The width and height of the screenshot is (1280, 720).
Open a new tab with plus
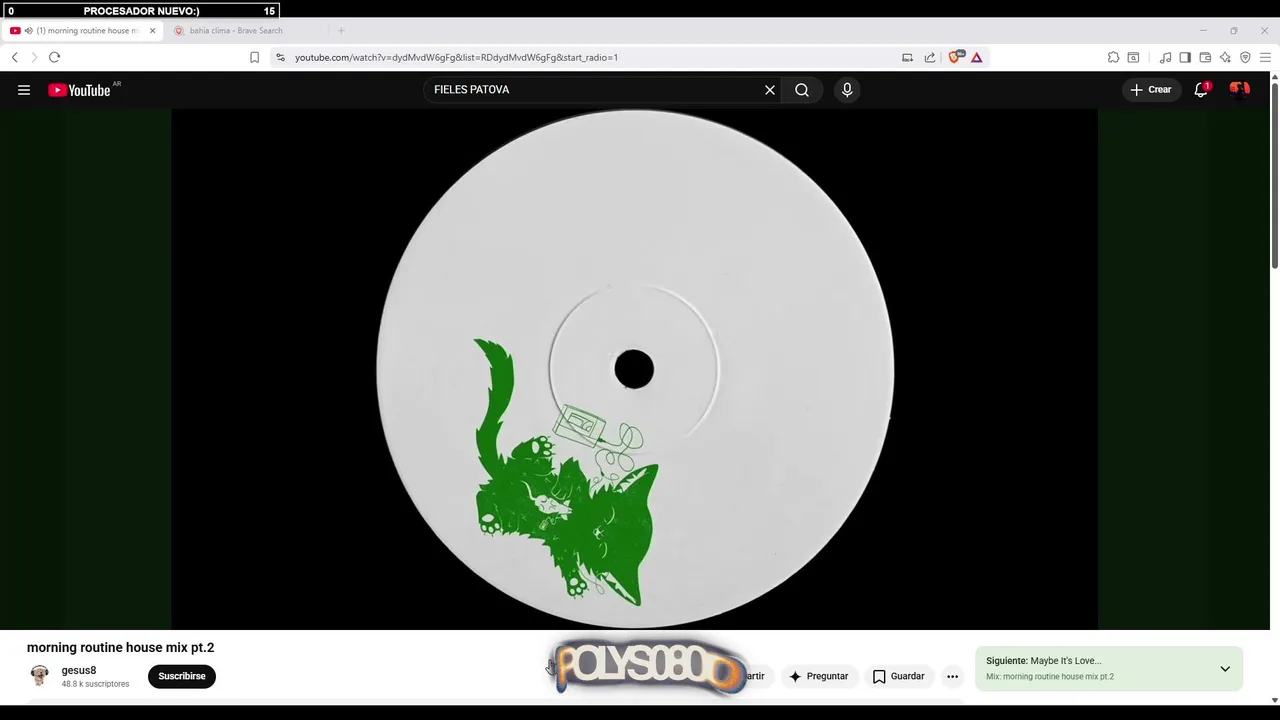(341, 31)
